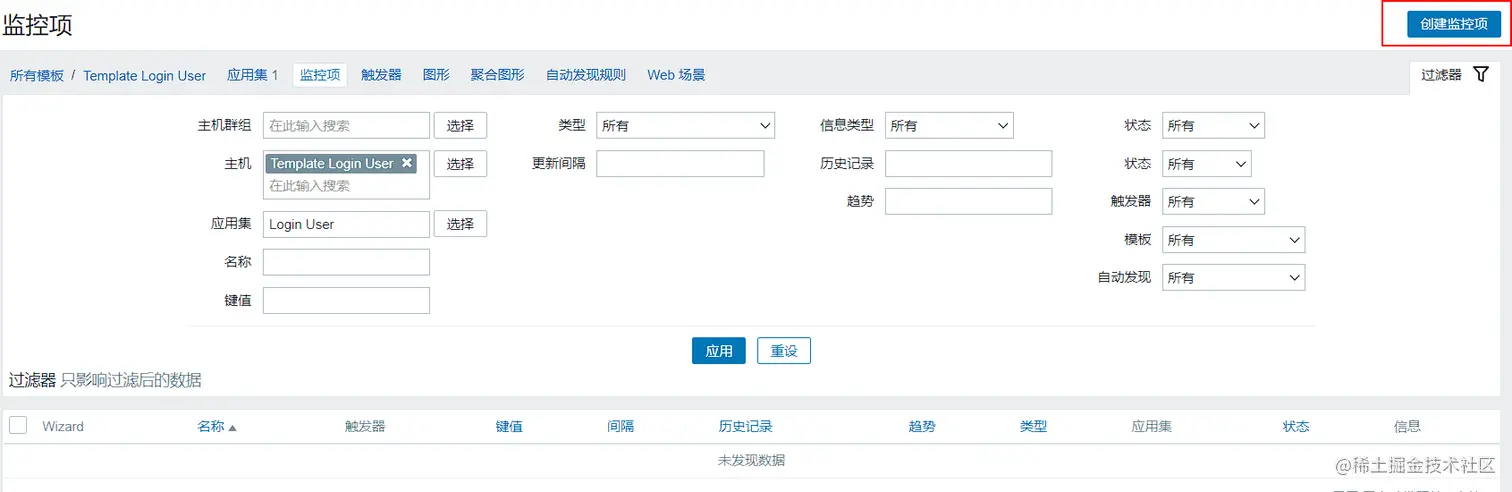Image resolution: width=1512 pixels, height=492 pixels.
Task: Open the 聚合图形 tab
Action: (x=497, y=75)
